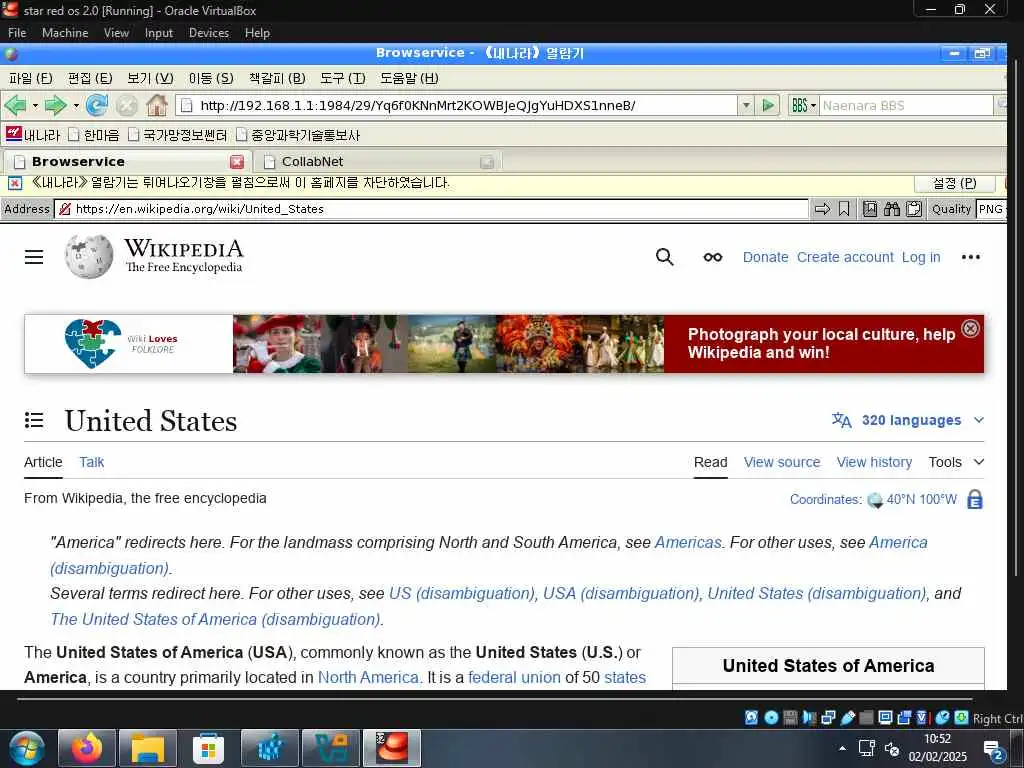This screenshot has width=1024, height=768.
Task: Click the globe icon beside Coordinates
Action: 874,500
